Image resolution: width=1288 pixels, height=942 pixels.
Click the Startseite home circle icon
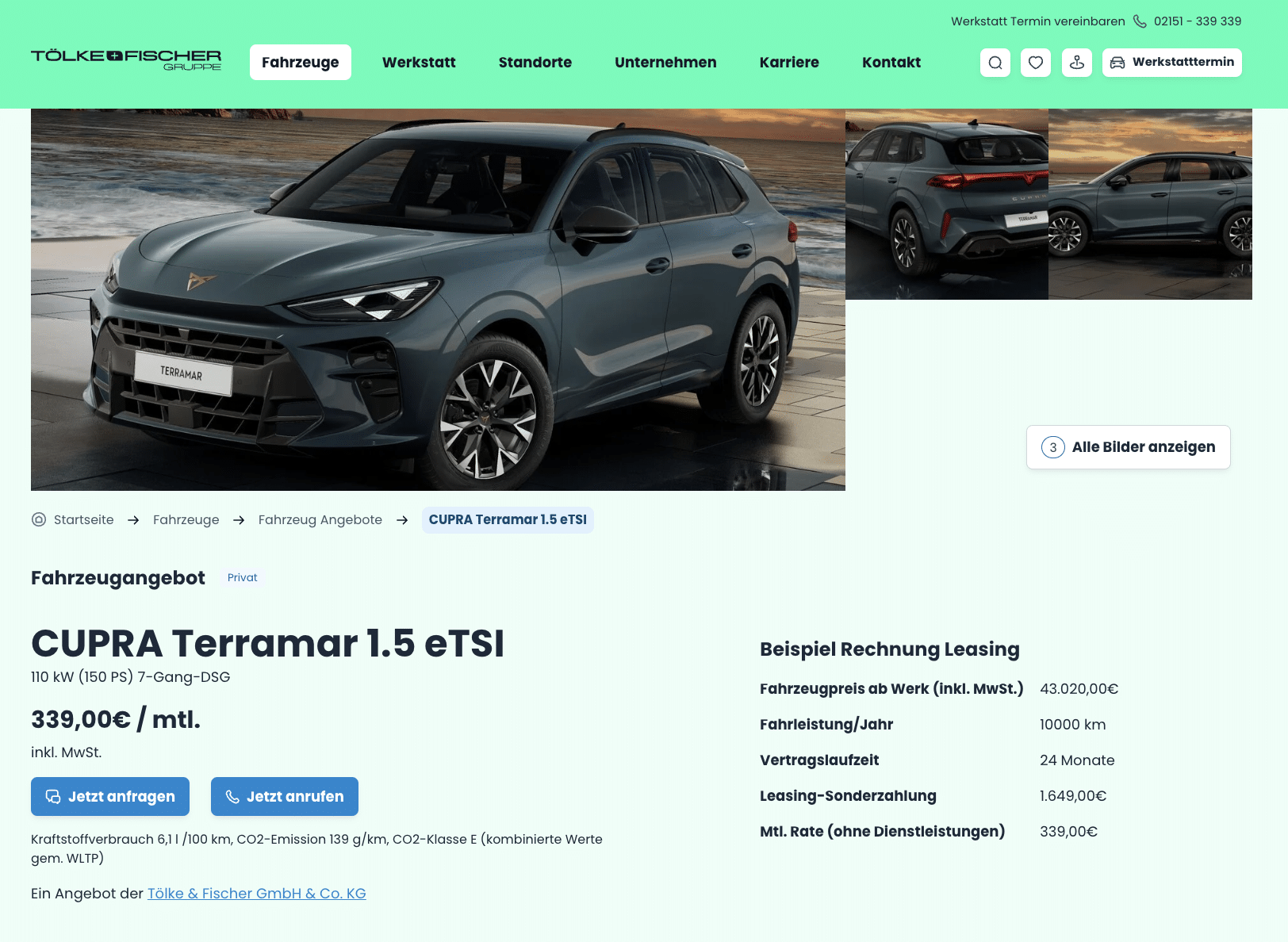39,520
